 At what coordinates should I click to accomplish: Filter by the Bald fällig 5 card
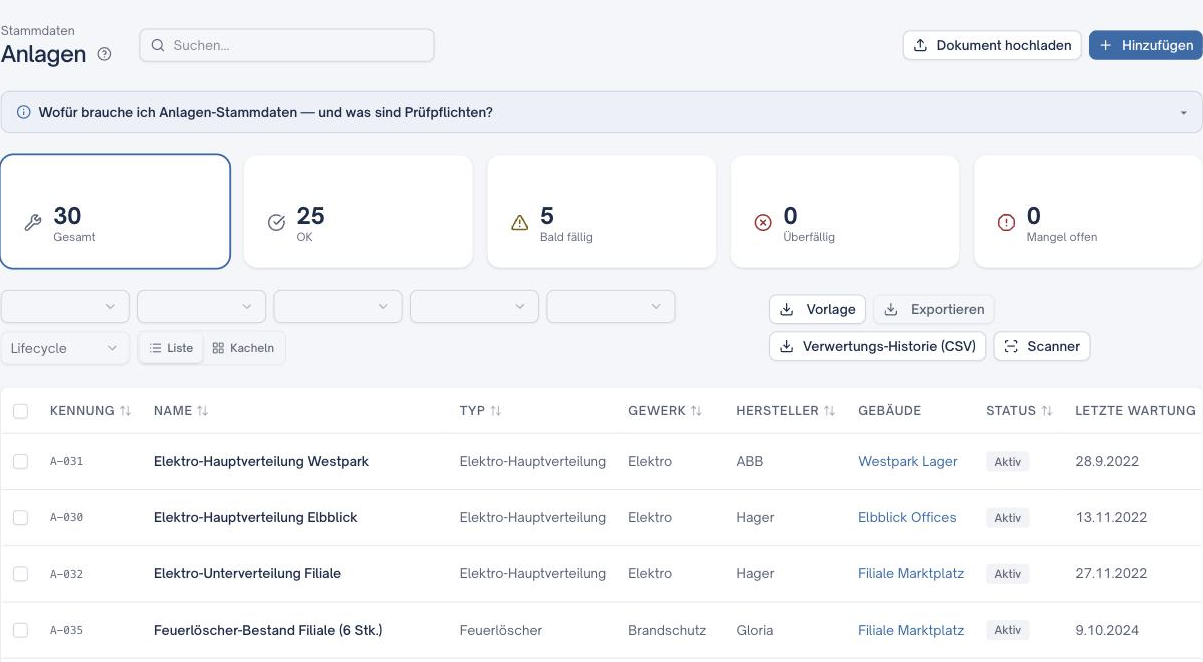(x=602, y=211)
